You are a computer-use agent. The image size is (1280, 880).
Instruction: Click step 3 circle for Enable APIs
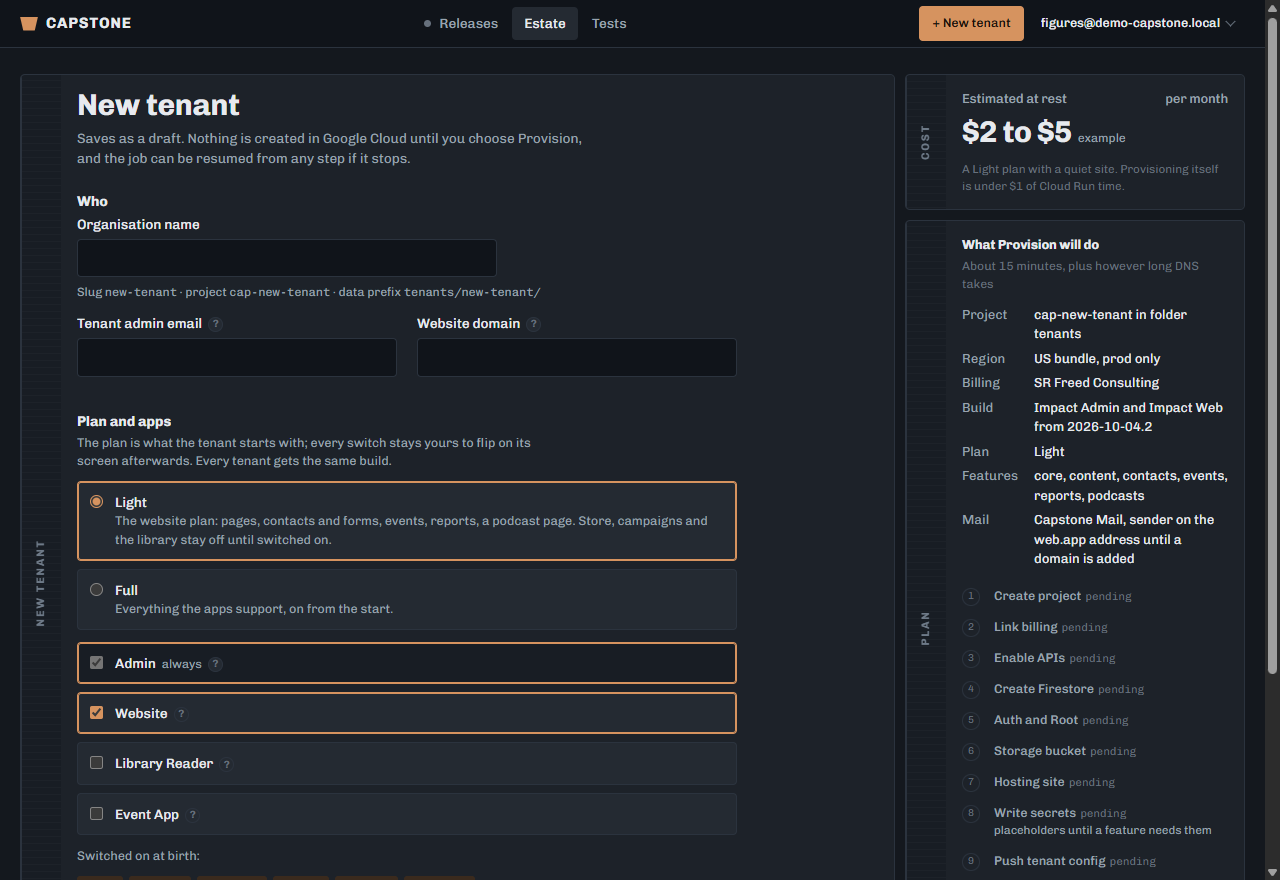(970, 659)
